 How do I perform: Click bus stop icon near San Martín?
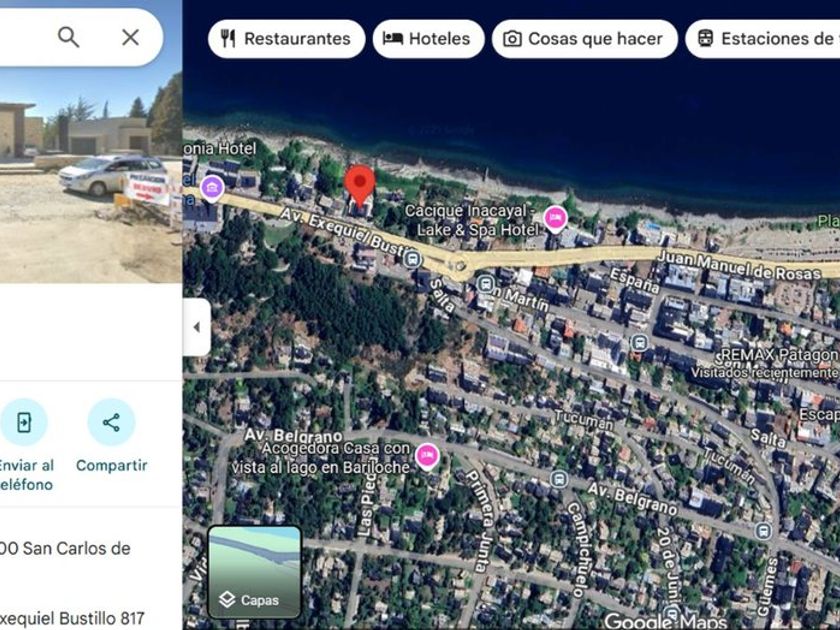tap(485, 284)
